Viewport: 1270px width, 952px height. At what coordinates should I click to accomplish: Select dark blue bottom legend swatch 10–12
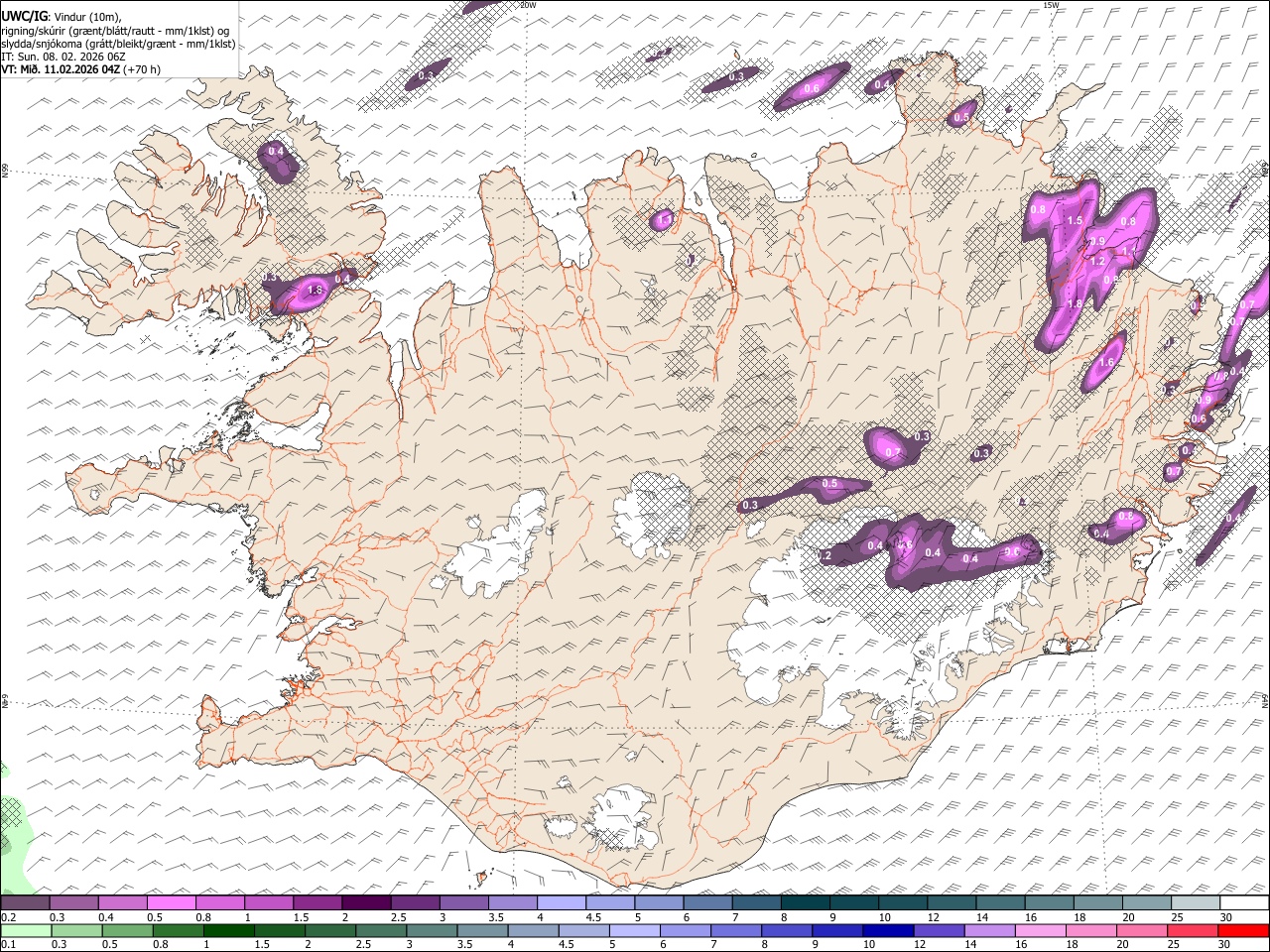click(x=889, y=931)
